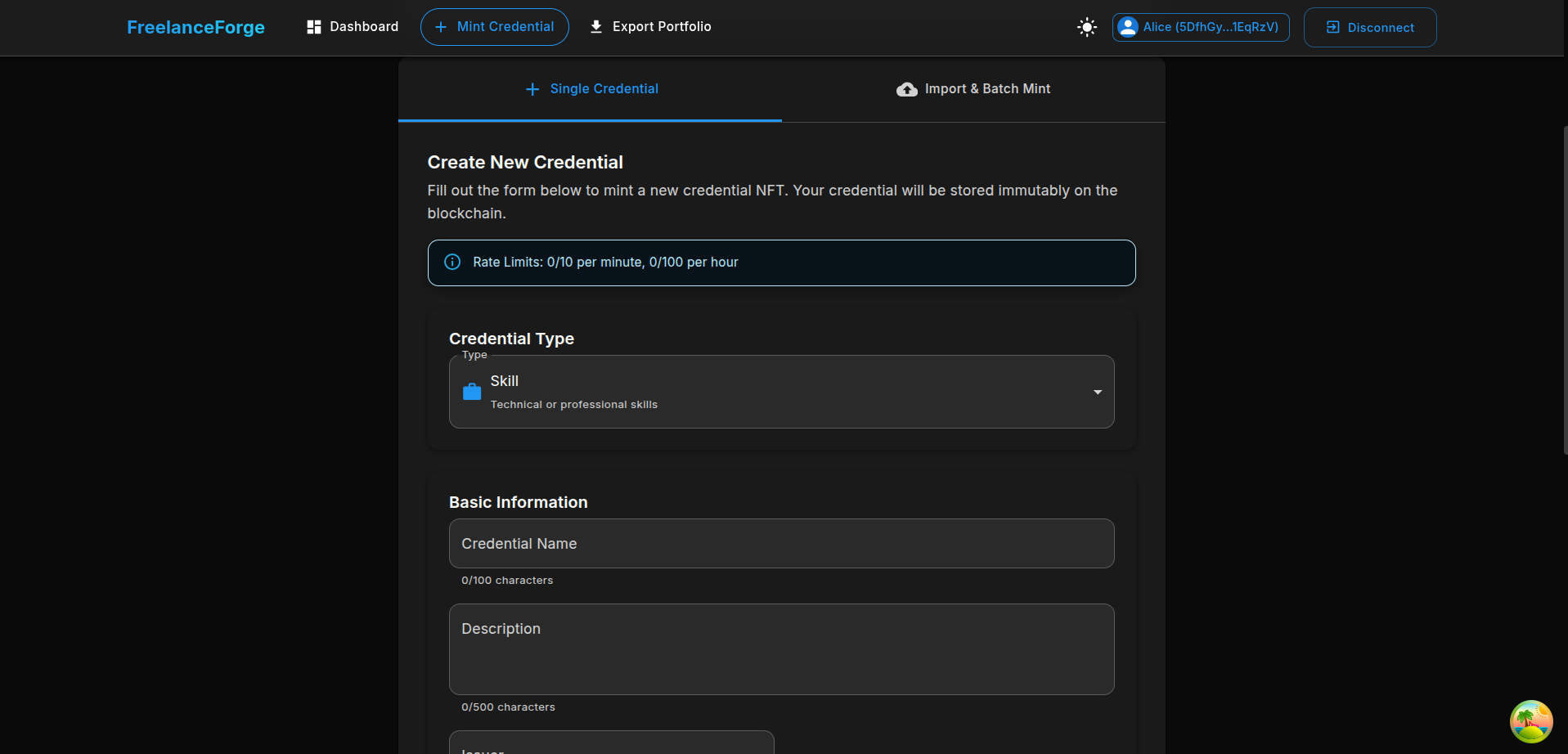The image size is (1568, 754).
Task: Click the Export Portfolio download icon
Action: point(596,27)
